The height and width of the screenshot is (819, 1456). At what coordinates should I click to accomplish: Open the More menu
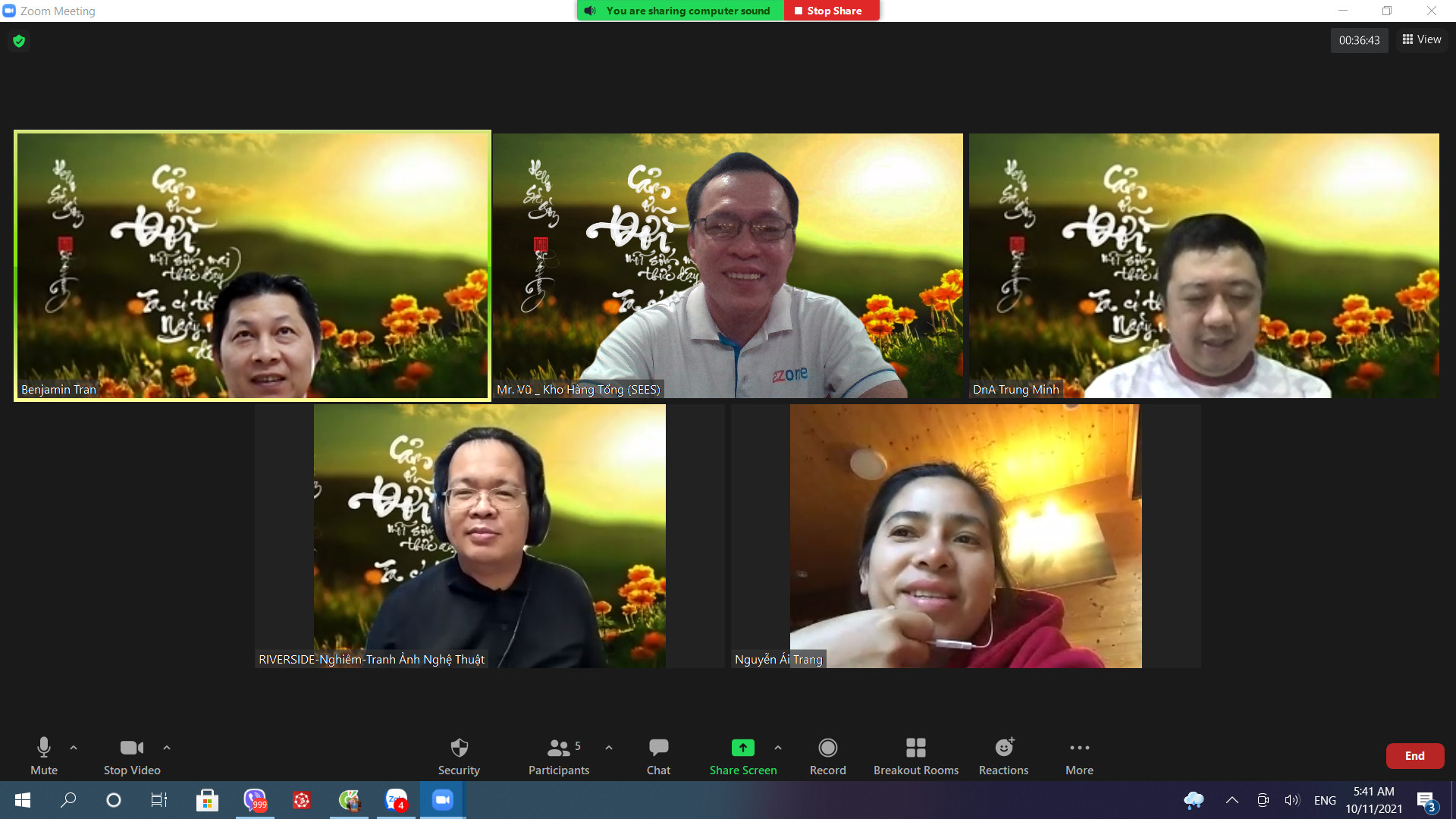(1079, 755)
